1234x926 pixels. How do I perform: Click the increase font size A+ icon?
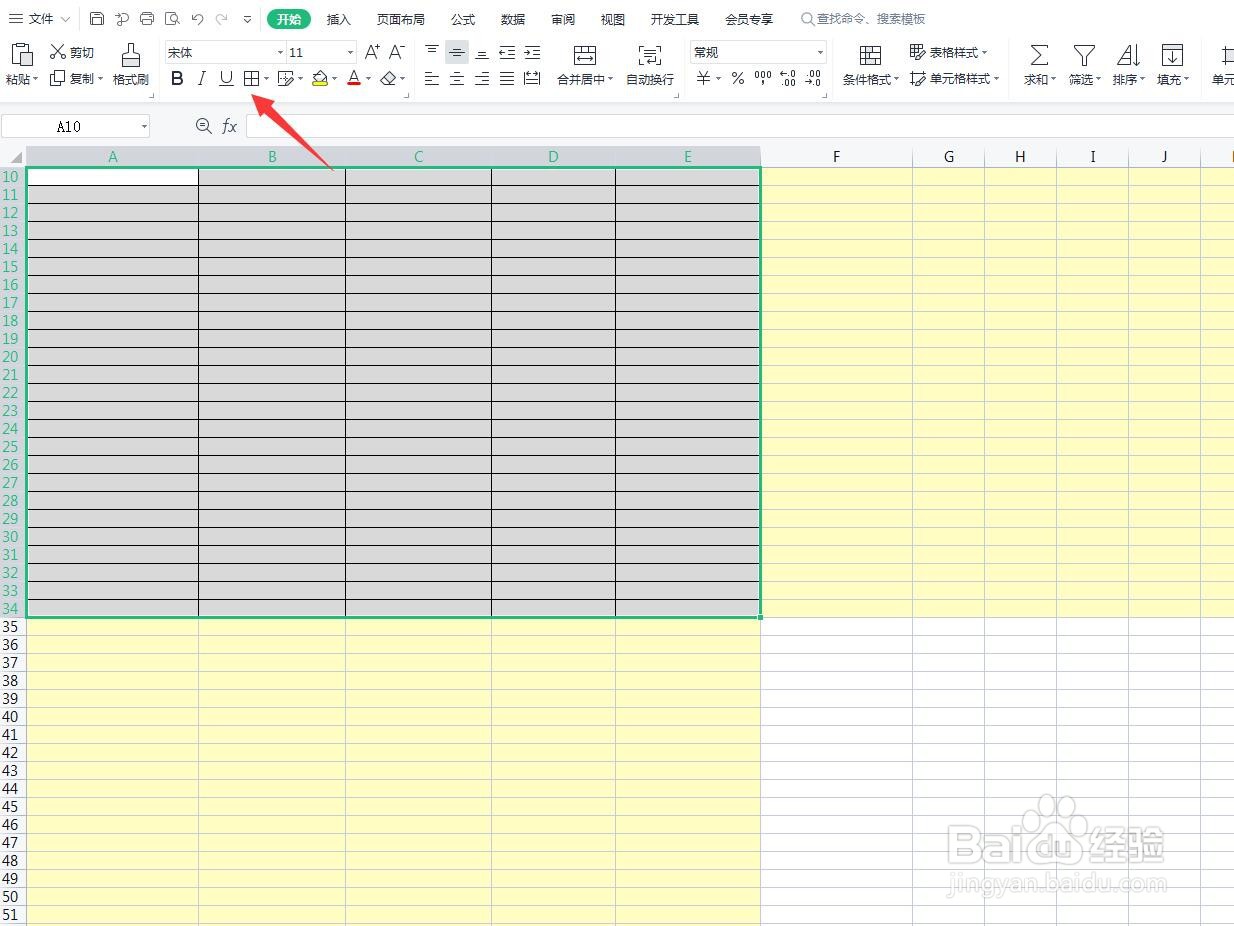(x=372, y=52)
